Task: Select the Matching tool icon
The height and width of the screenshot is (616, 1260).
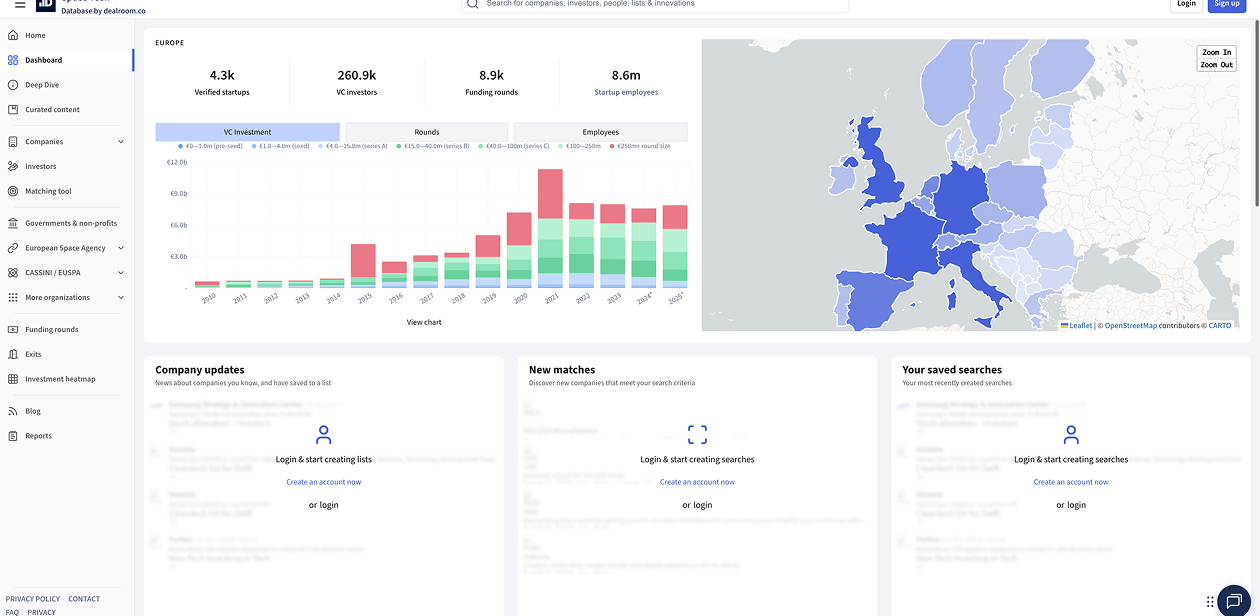Action: click(x=13, y=191)
